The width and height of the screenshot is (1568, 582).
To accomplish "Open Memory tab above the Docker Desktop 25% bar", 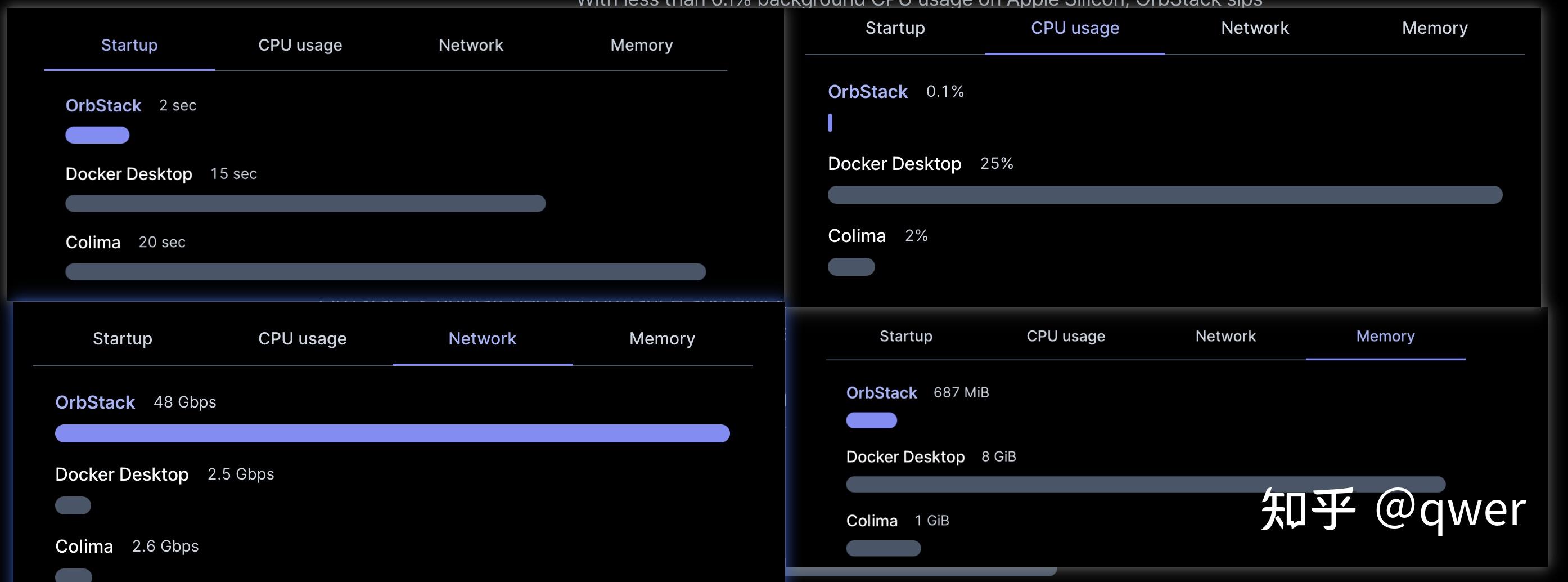I will point(1435,28).
